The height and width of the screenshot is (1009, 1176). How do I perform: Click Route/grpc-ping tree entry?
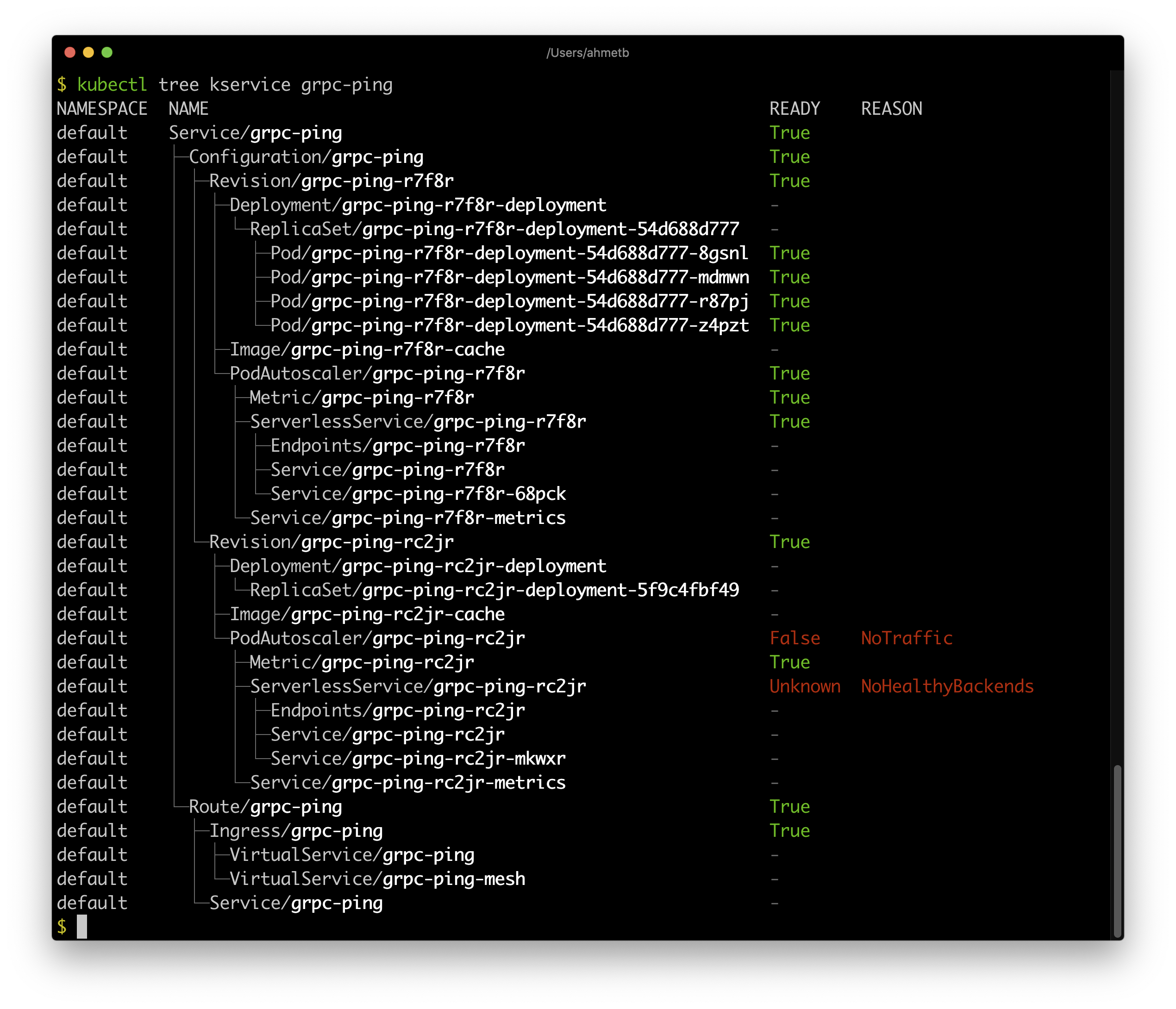(265, 807)
